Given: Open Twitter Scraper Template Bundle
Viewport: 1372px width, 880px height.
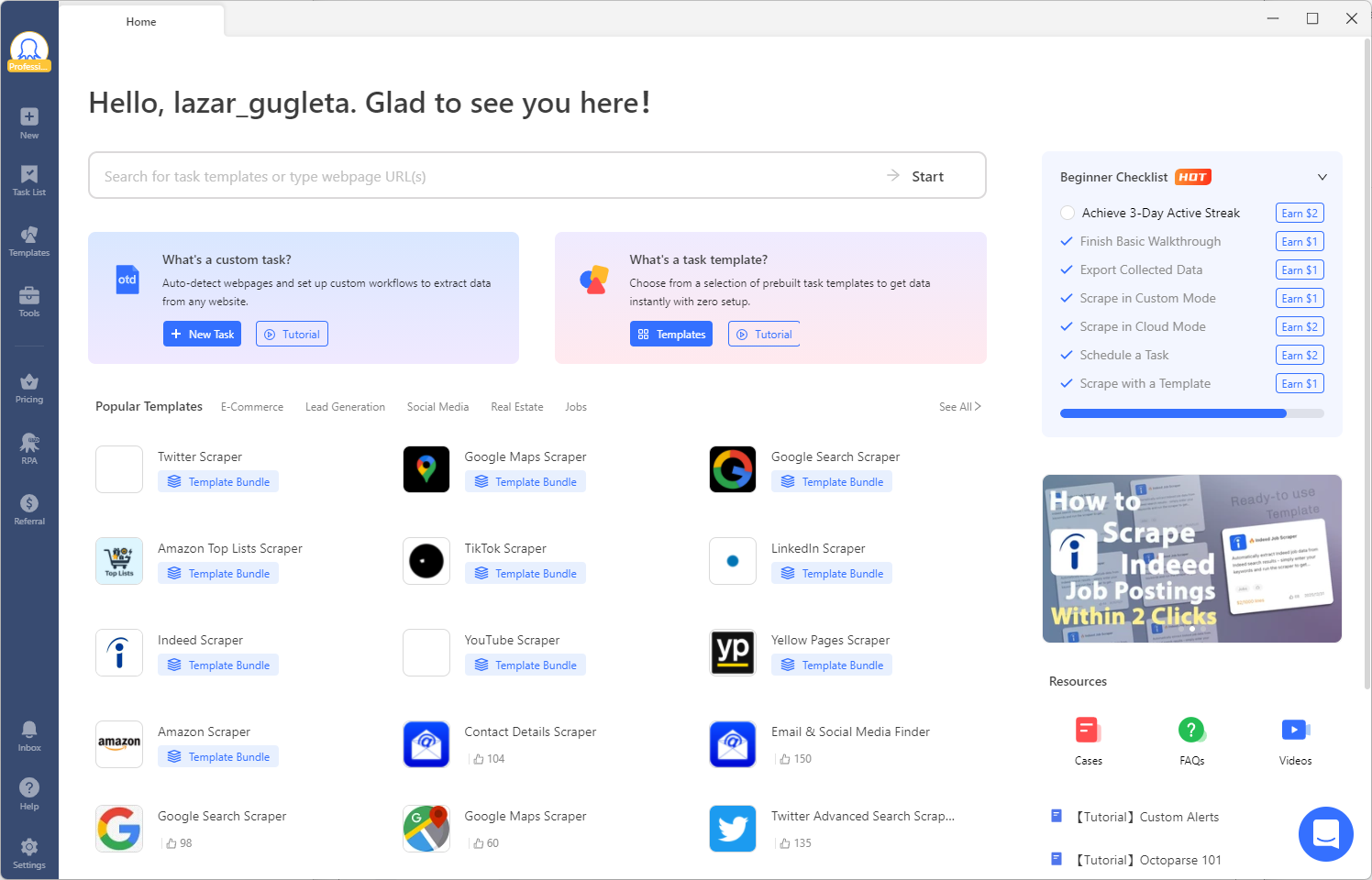Looking at the screenshot, I should pos(219,482).
